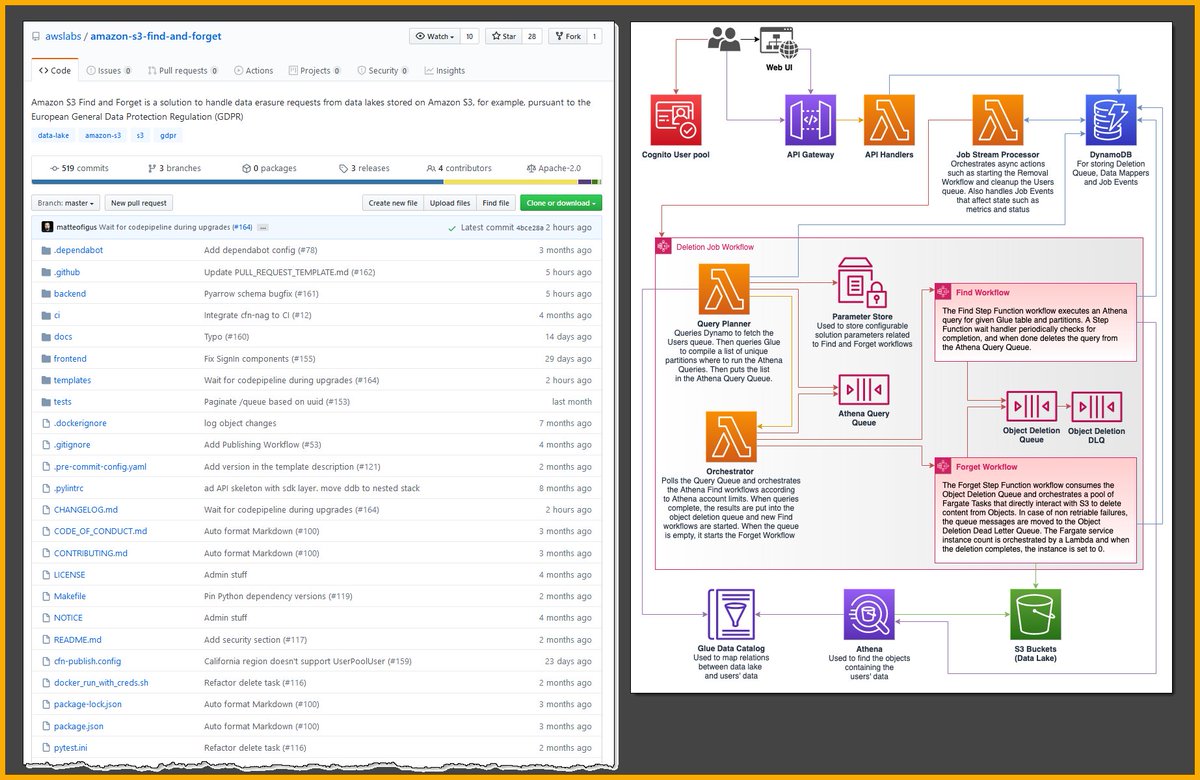Click the API Gateway icon in diagram
The height and width of the screenshot is (780, 1200).
pos(811,121)
